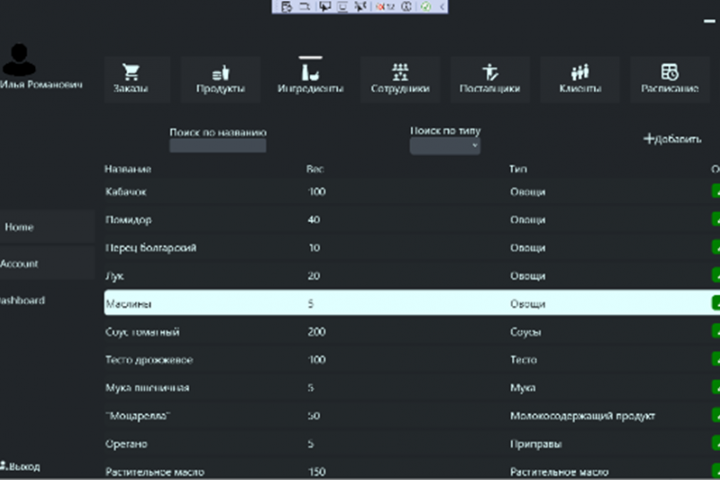Click green edit button for Масло row
This screenshot has width=720, height=480.
(716, 471)
